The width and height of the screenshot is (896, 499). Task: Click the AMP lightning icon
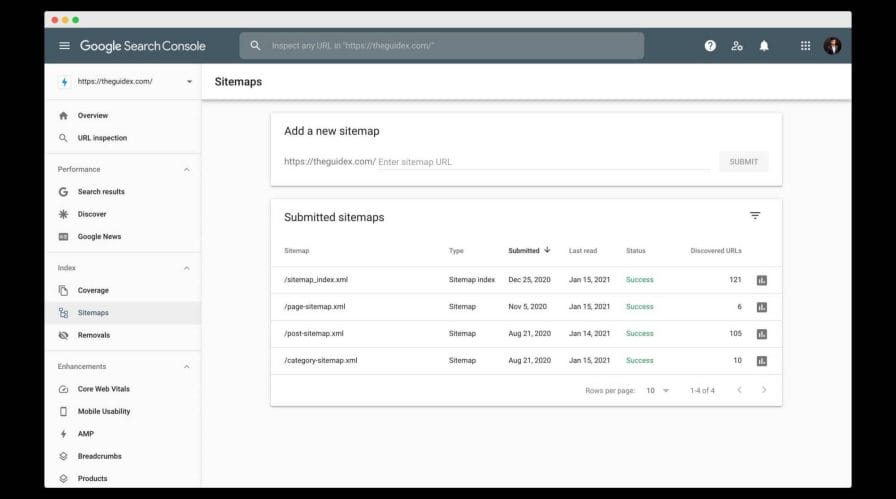point(63,434)
